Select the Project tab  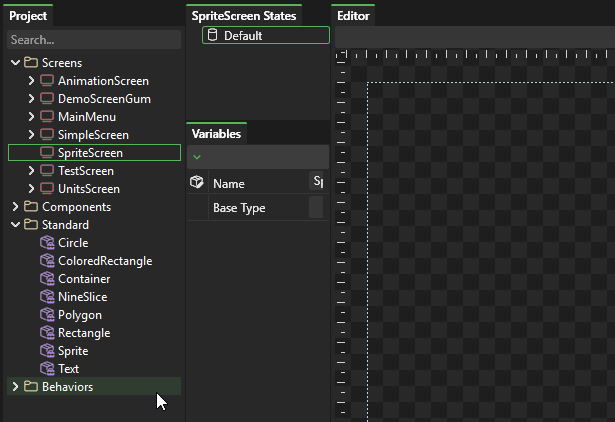[x=28, y=16]
